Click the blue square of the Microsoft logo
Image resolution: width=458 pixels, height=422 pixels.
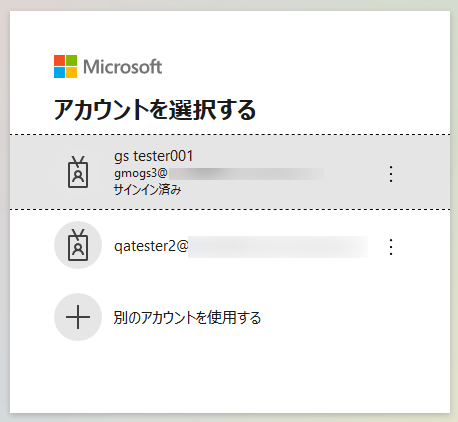(59, 73)
